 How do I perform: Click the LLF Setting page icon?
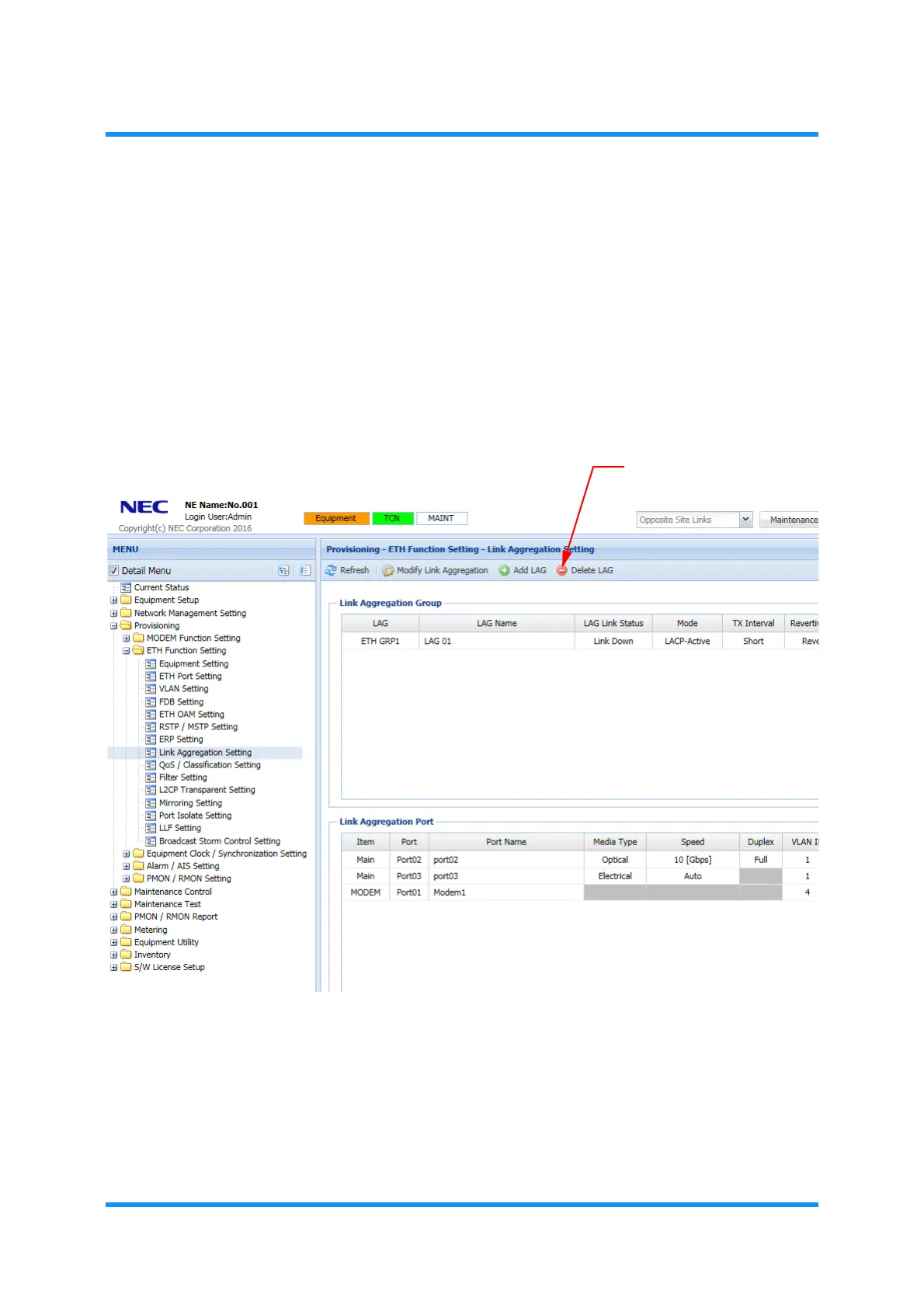click(x=151, y=828)
